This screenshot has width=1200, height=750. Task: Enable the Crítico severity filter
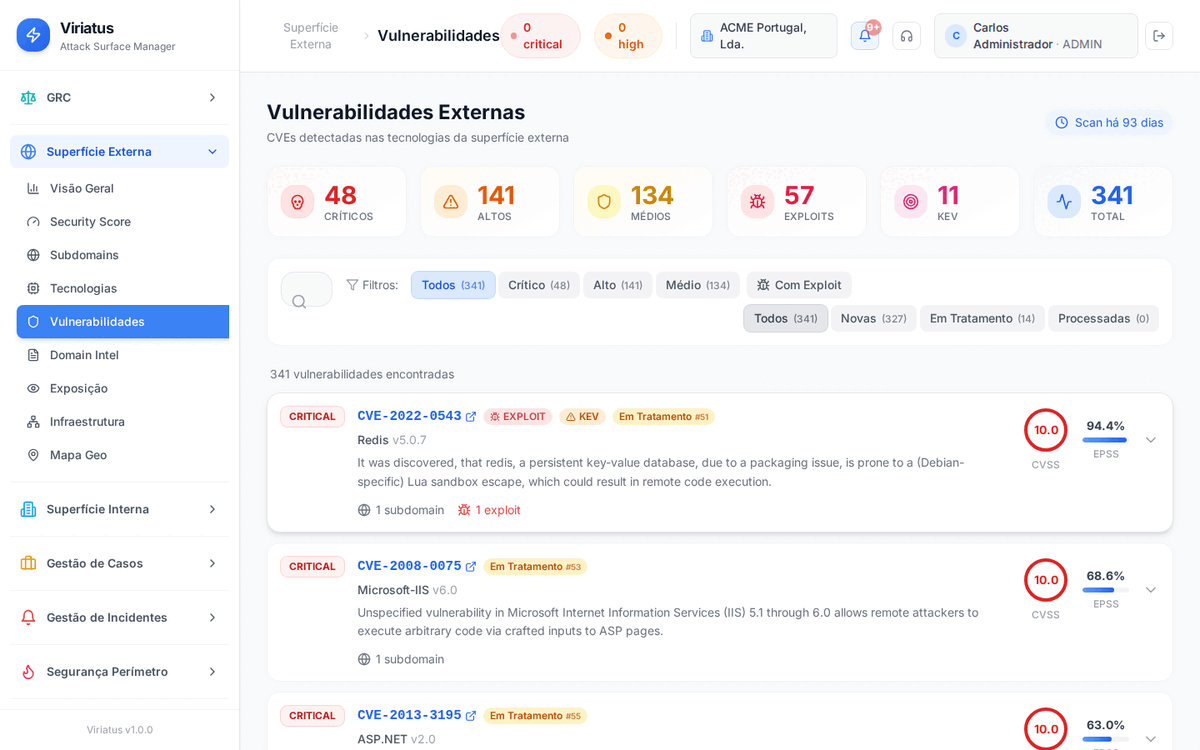(x=538, y=285)
